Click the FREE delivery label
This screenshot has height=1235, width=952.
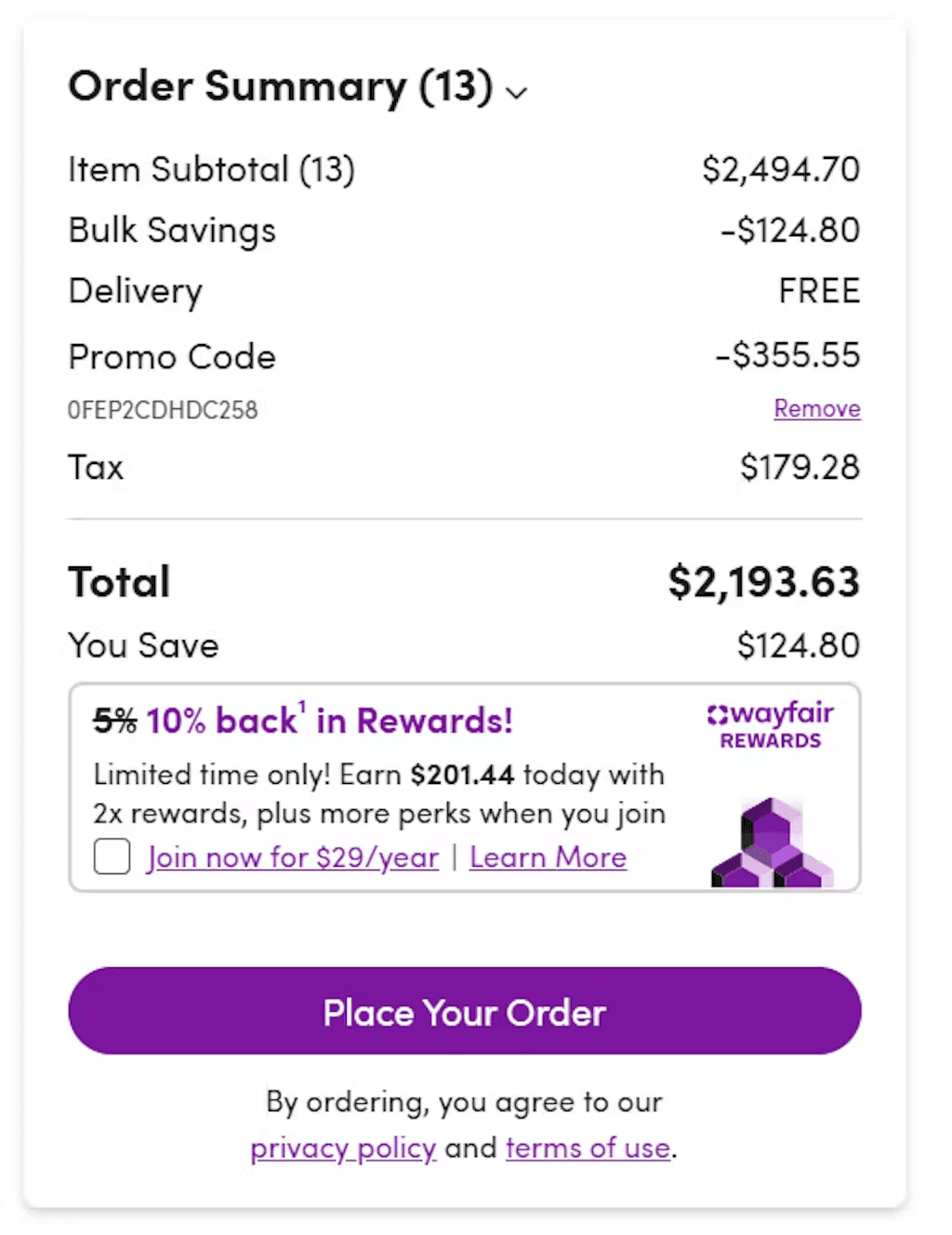tap(819, 290)
